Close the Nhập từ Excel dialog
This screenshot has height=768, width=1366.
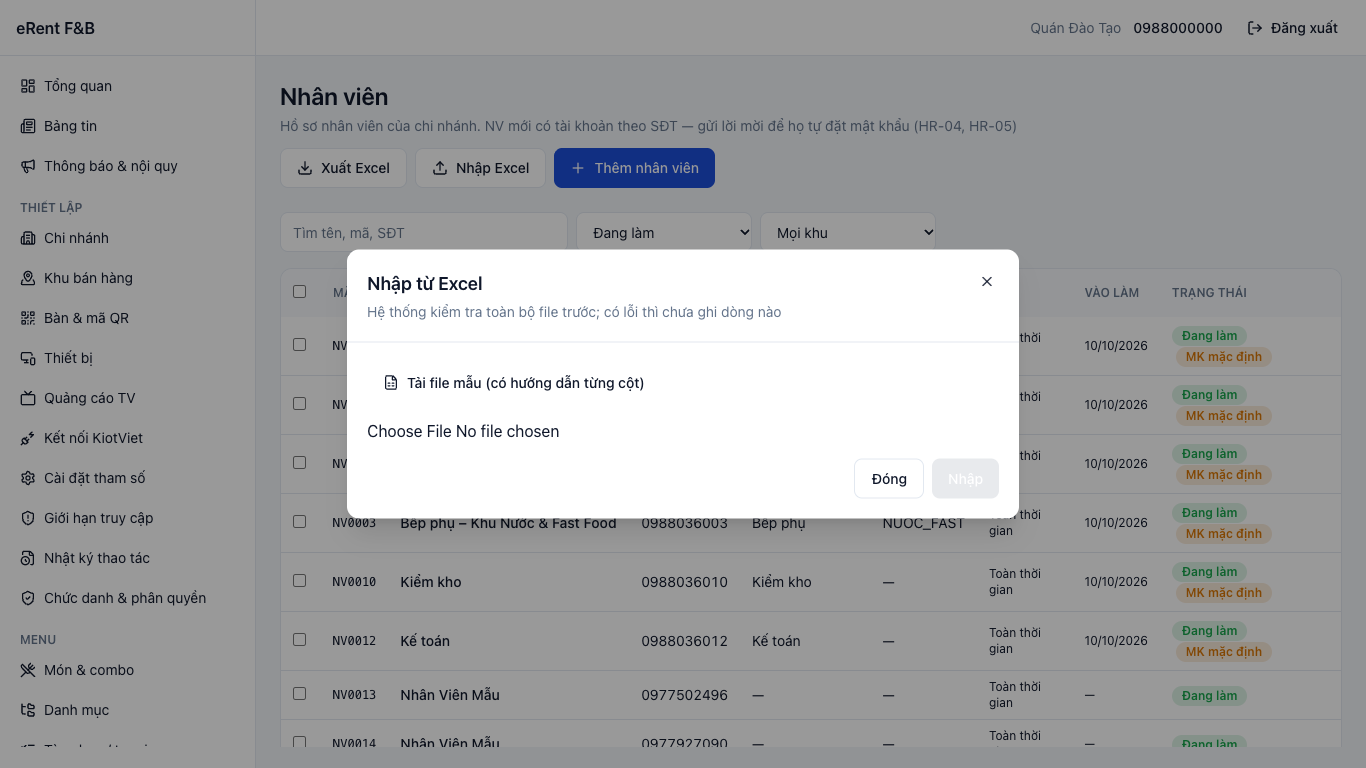coord(987,282)
